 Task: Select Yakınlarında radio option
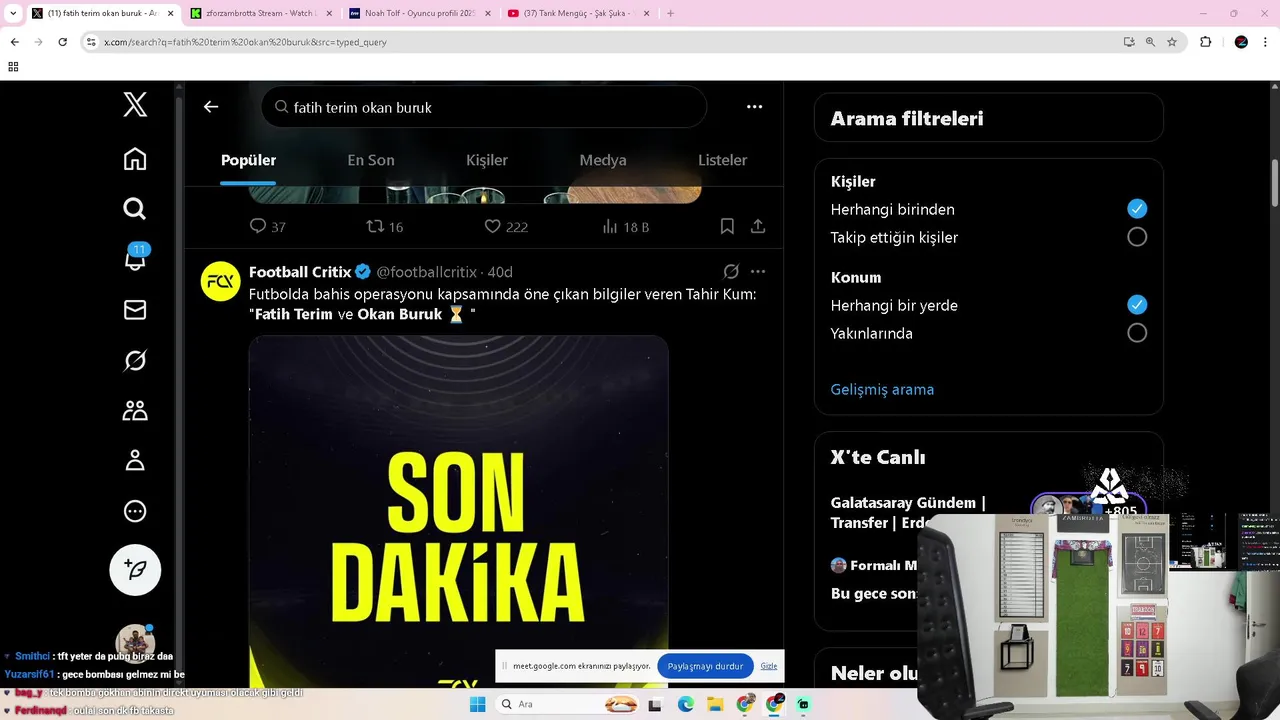[x=1137, y=333]
